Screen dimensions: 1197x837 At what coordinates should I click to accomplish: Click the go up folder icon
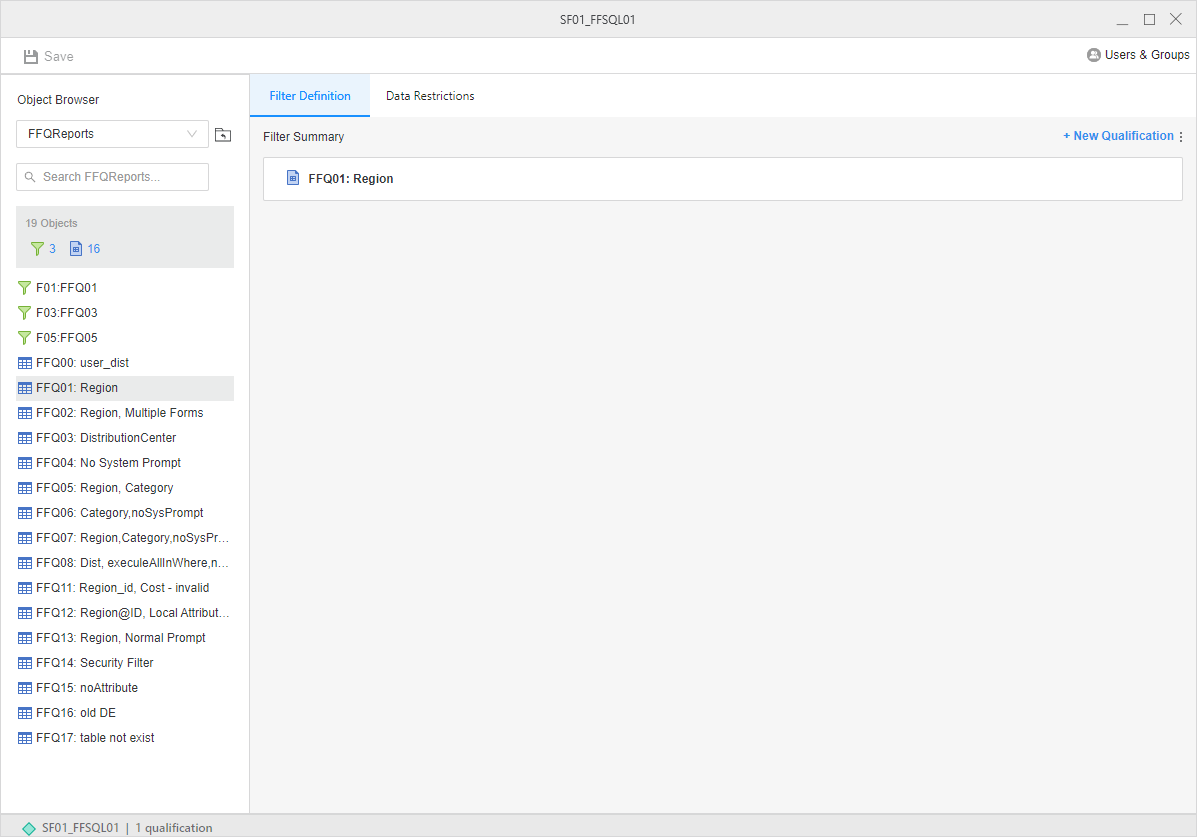223,135
